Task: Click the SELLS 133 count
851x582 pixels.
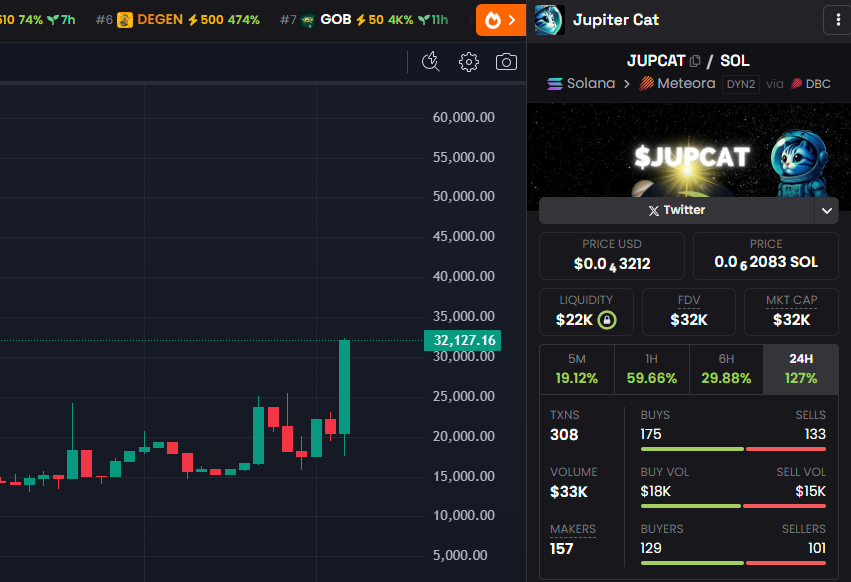Action: (x=815, y=434)
